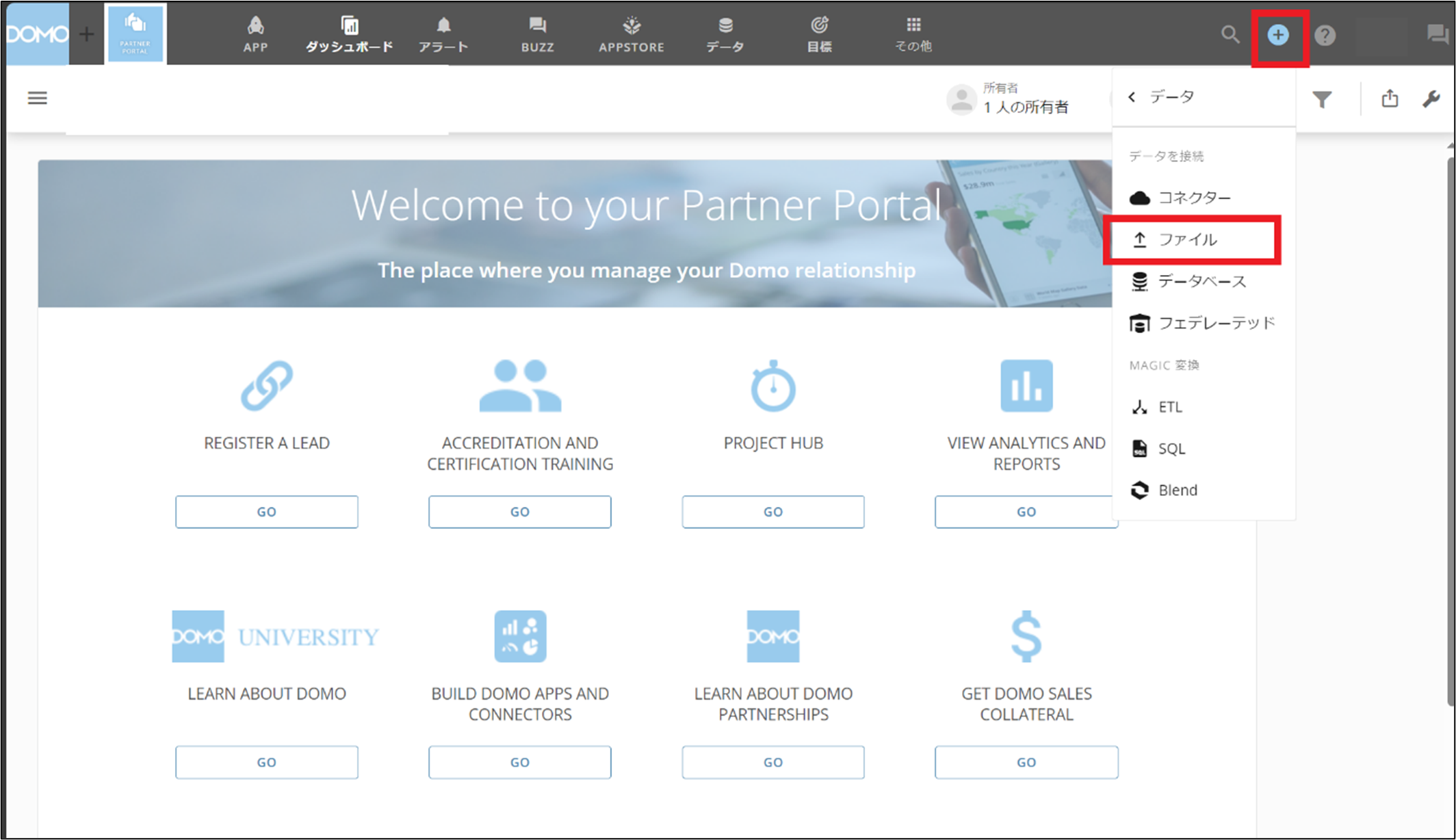Click the dollar sign Sales Collateral icon
Image resolution: width=1456 pixels, height=840 pixels.
[x=1026, y=636]
